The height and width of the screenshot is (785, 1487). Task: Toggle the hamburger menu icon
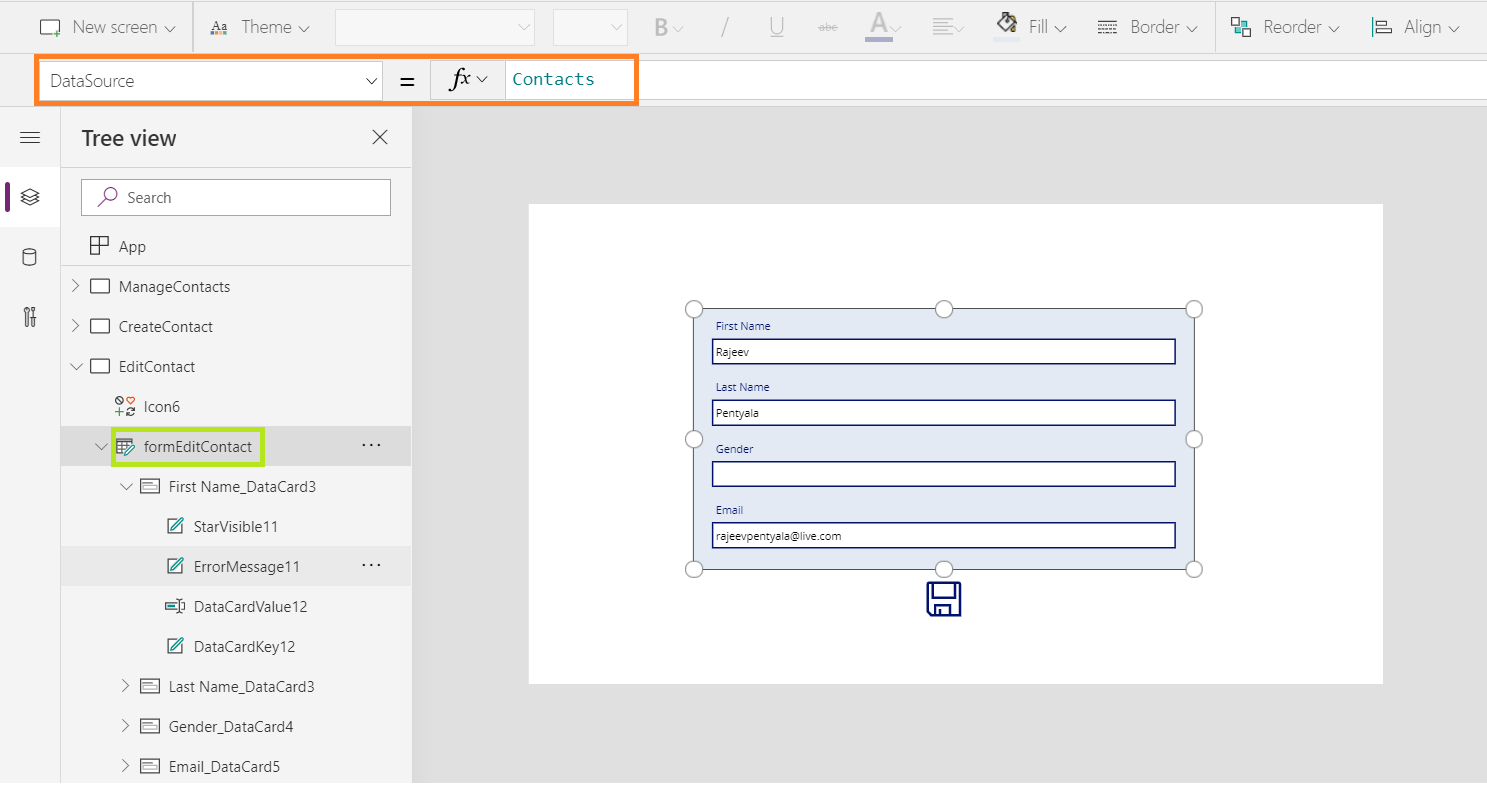30,138
